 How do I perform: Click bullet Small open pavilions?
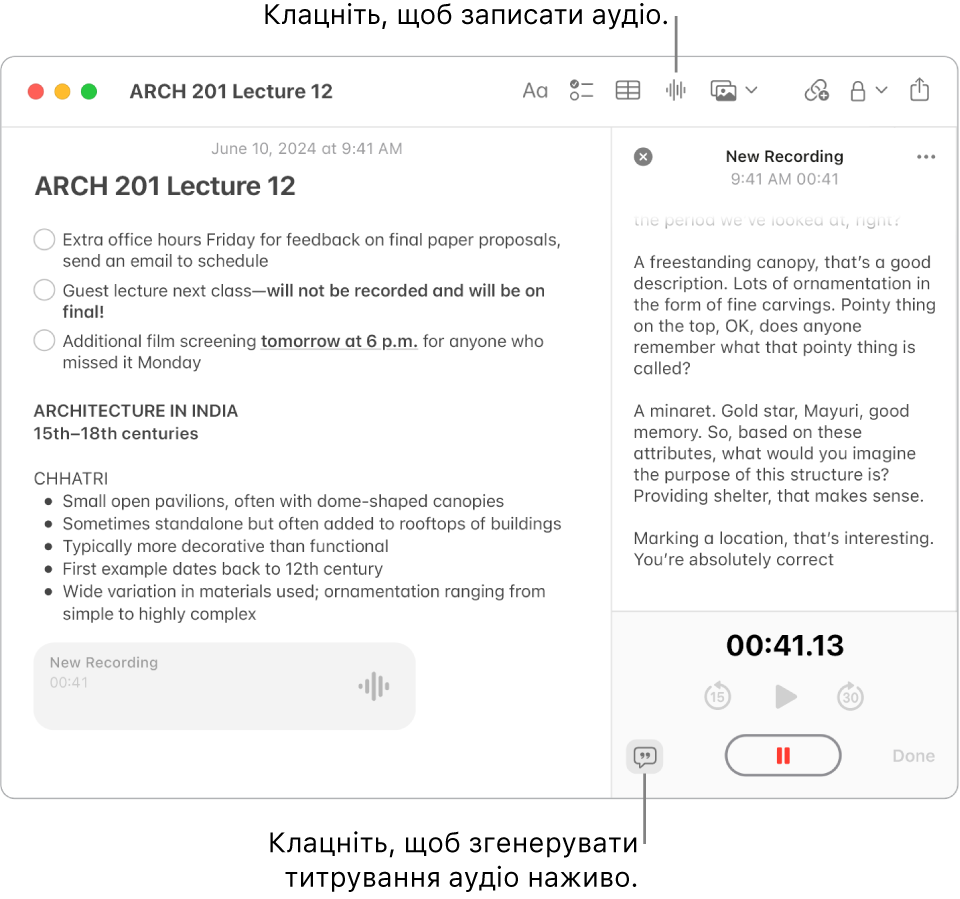coord(283,501)
